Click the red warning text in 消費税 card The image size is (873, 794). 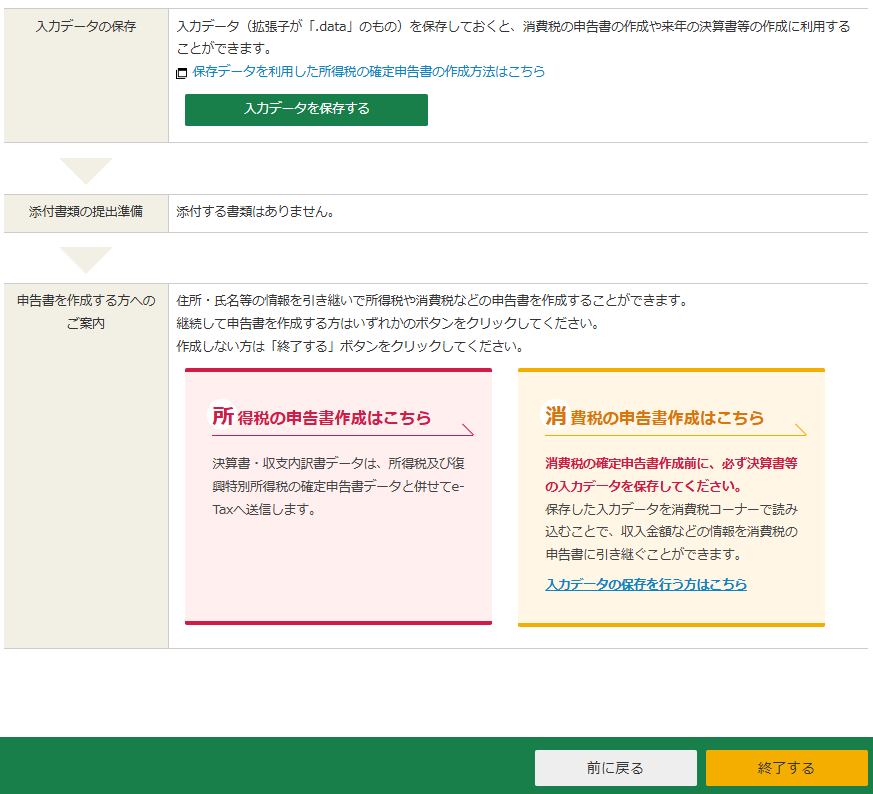click(x=671, y=475)
